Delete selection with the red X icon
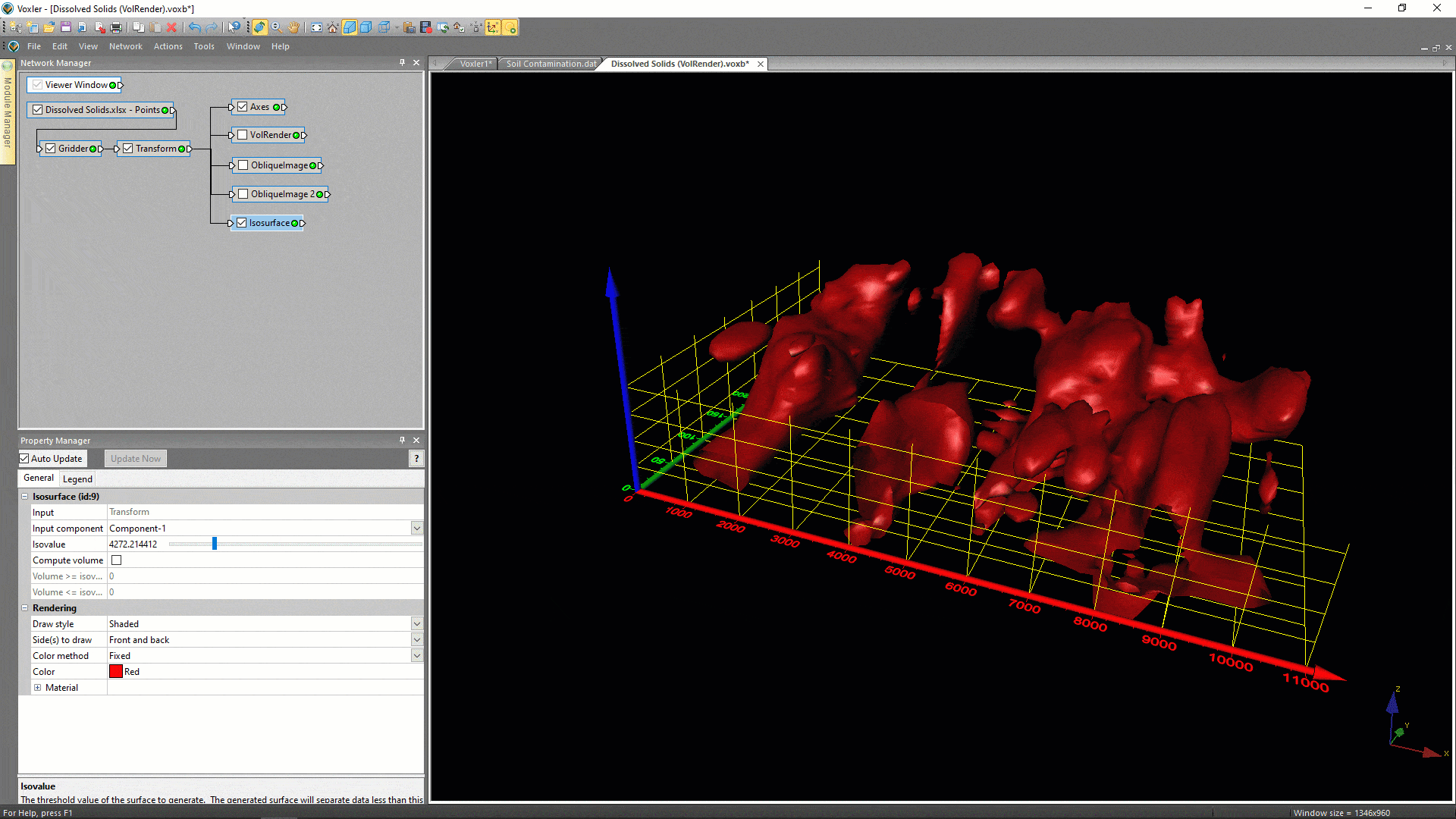The width and height of the screenshot is (1456, 819). [x=172, y=27]
